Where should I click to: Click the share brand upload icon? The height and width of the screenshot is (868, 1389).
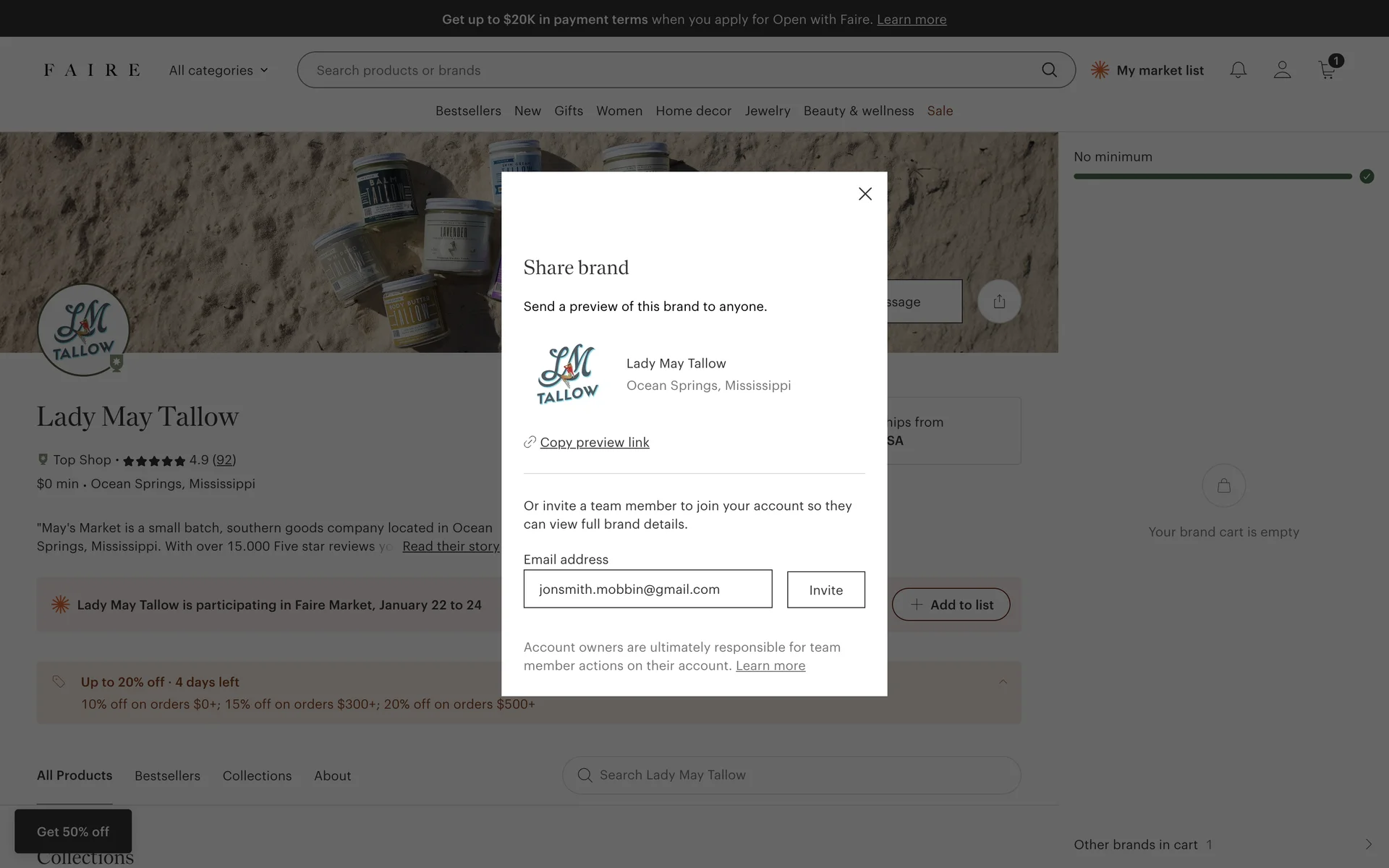(x=999, y=302)
